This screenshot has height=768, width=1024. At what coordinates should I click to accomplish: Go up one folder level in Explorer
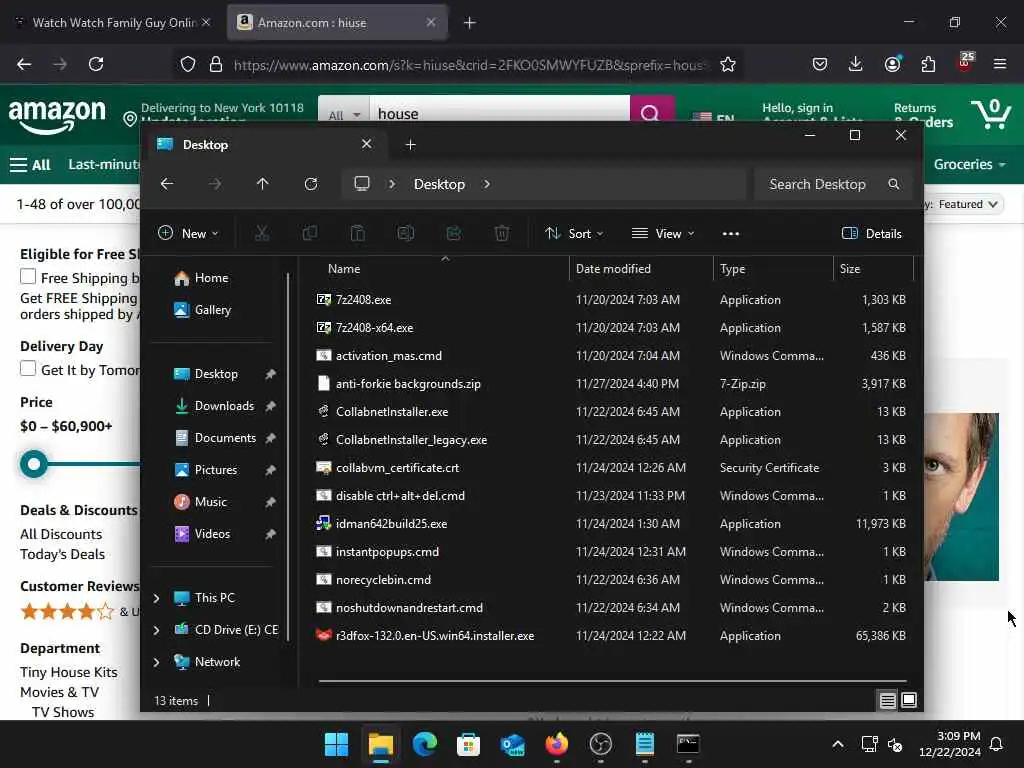(263, 184)
